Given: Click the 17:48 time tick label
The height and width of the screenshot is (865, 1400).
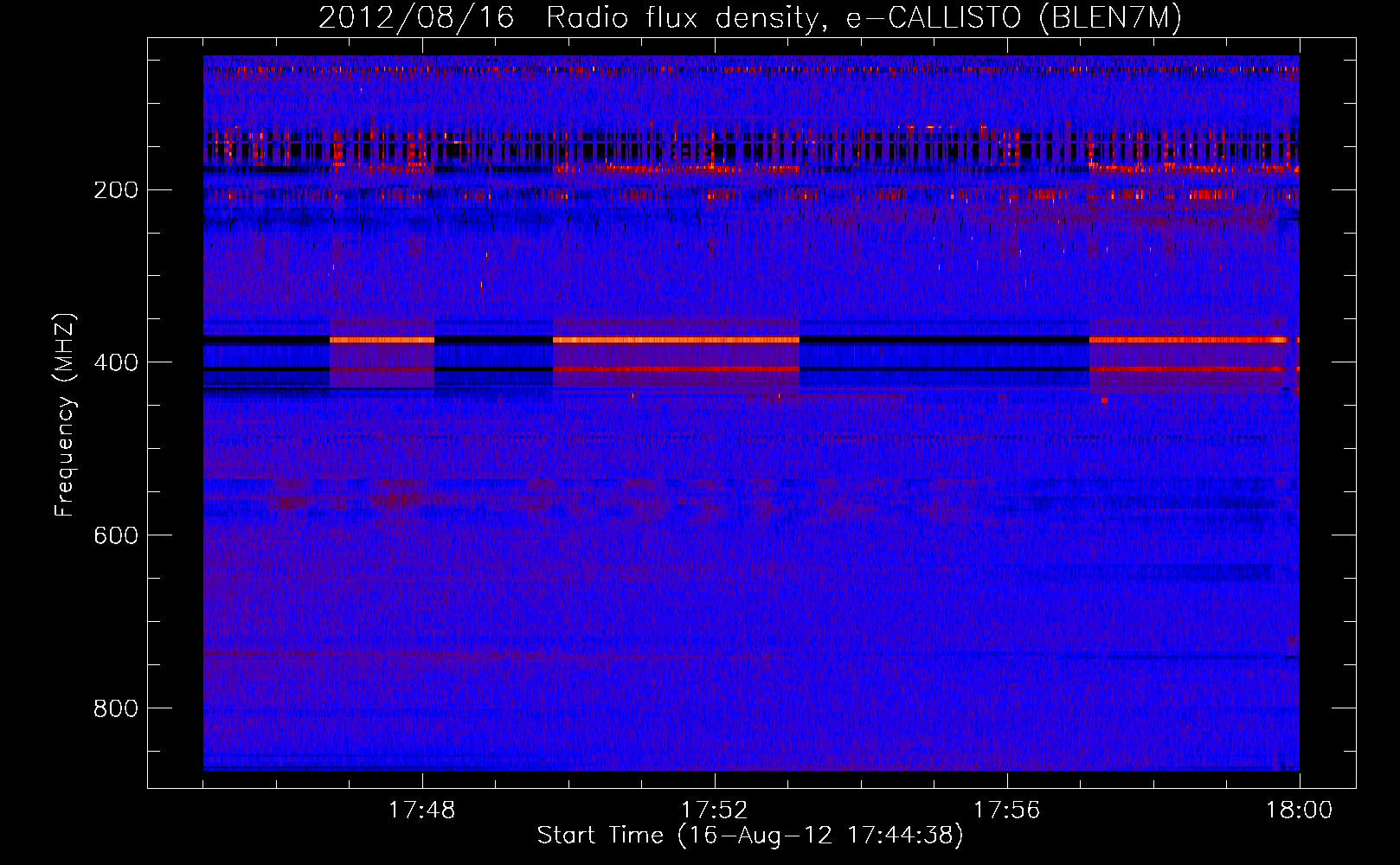Looking at the screenshot, I should [421, 811].
